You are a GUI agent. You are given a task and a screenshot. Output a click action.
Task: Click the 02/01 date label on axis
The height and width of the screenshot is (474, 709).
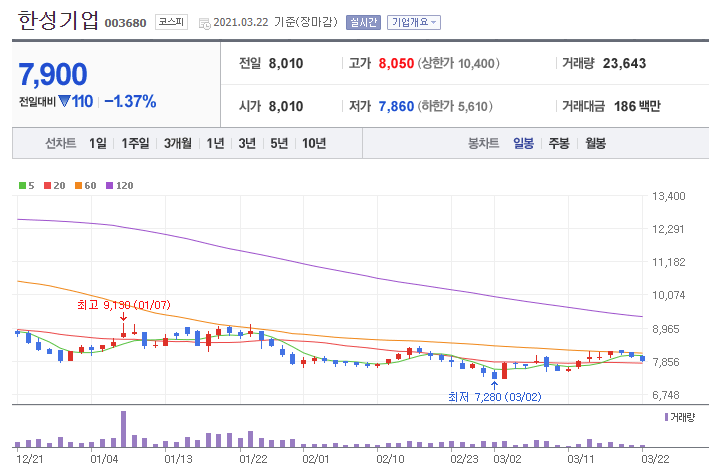coord(316,459)
